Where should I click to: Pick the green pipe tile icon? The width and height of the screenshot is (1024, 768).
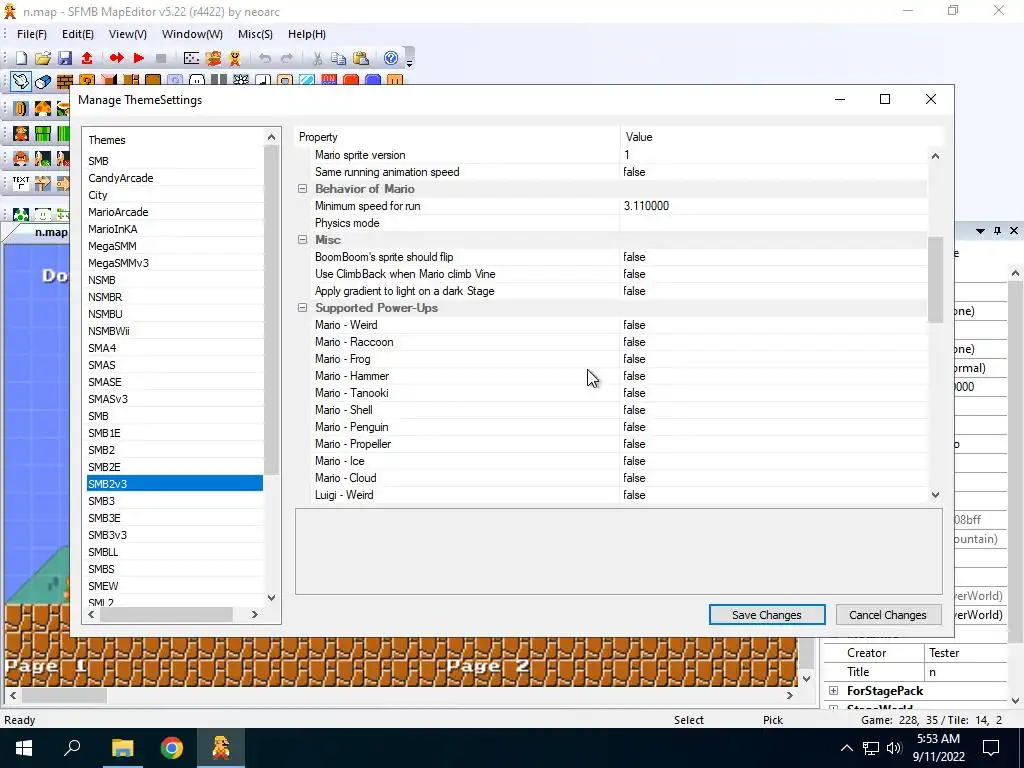click(43, 134)
